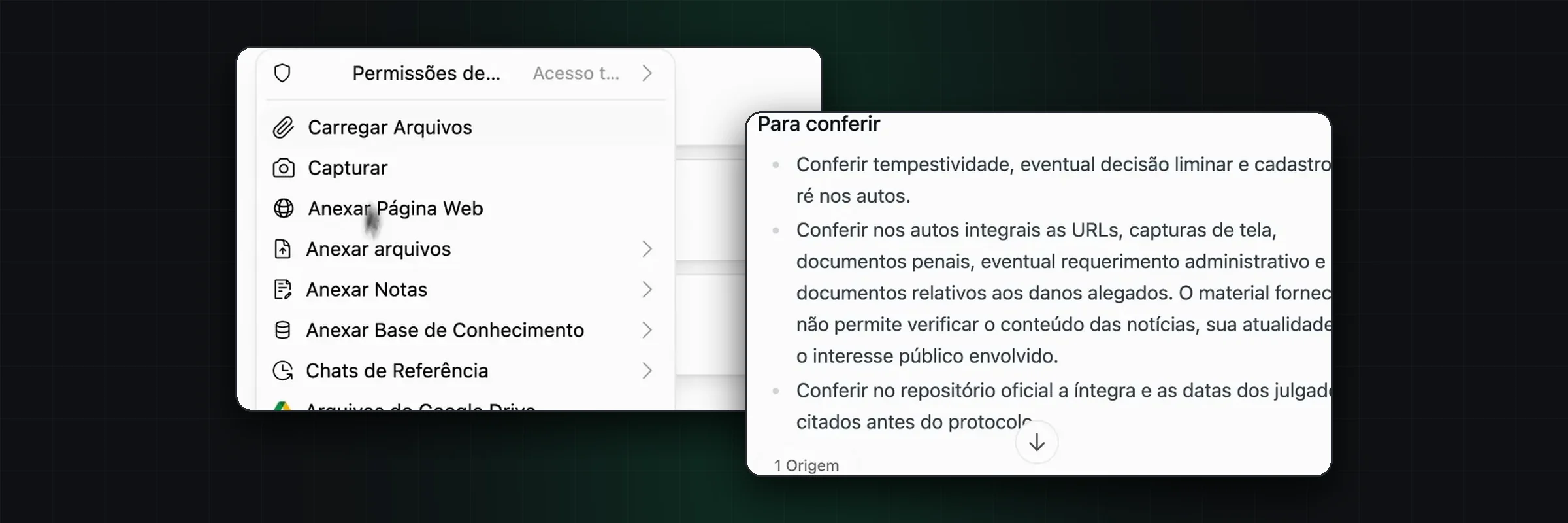Click the Para conferir heading
Viewport: 1568px width, 523px height.
(819, 124)
